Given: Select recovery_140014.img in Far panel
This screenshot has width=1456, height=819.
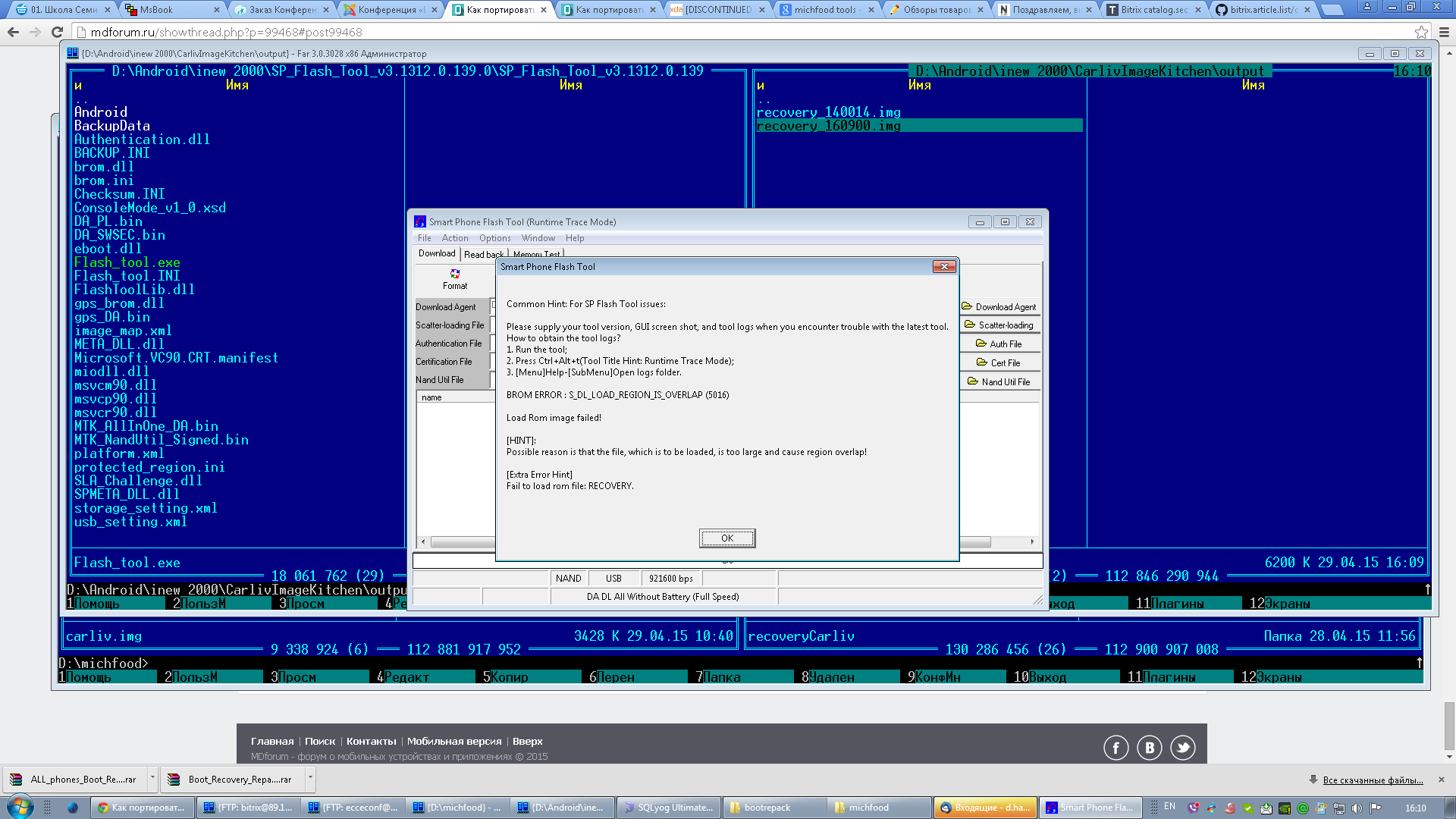Looking at the screenshot, I should tap(828, 112).
